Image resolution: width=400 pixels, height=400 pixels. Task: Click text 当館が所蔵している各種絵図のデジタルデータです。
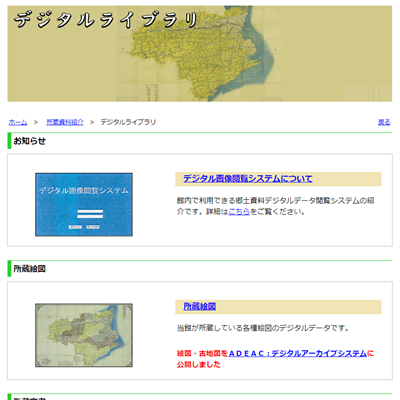[x=263, y=328]
